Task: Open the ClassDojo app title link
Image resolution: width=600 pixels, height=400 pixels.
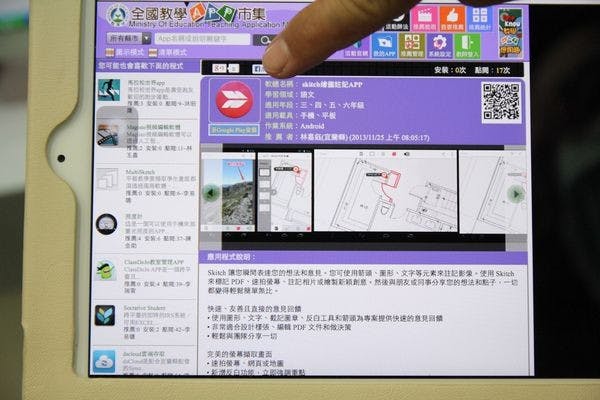Action: click(154, 262)
